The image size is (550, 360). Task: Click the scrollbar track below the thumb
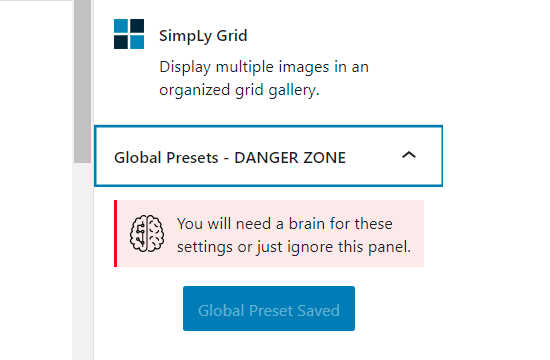pyautogui.click(x=82, y=261)
